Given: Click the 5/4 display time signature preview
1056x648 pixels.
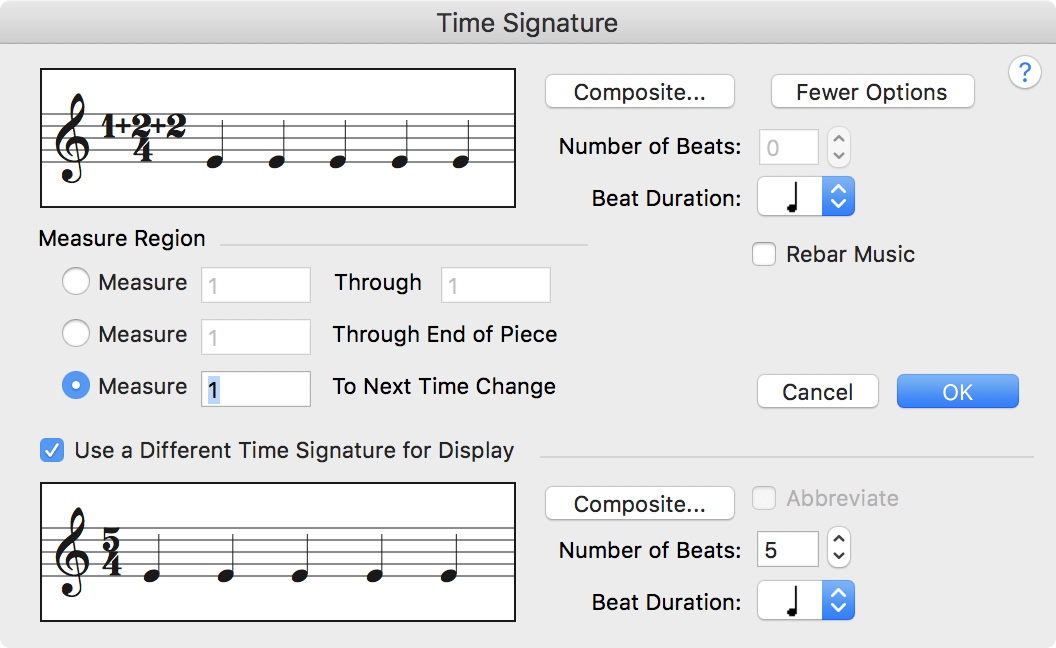Looking at the screenshot, I should click(x=277, y=552).
